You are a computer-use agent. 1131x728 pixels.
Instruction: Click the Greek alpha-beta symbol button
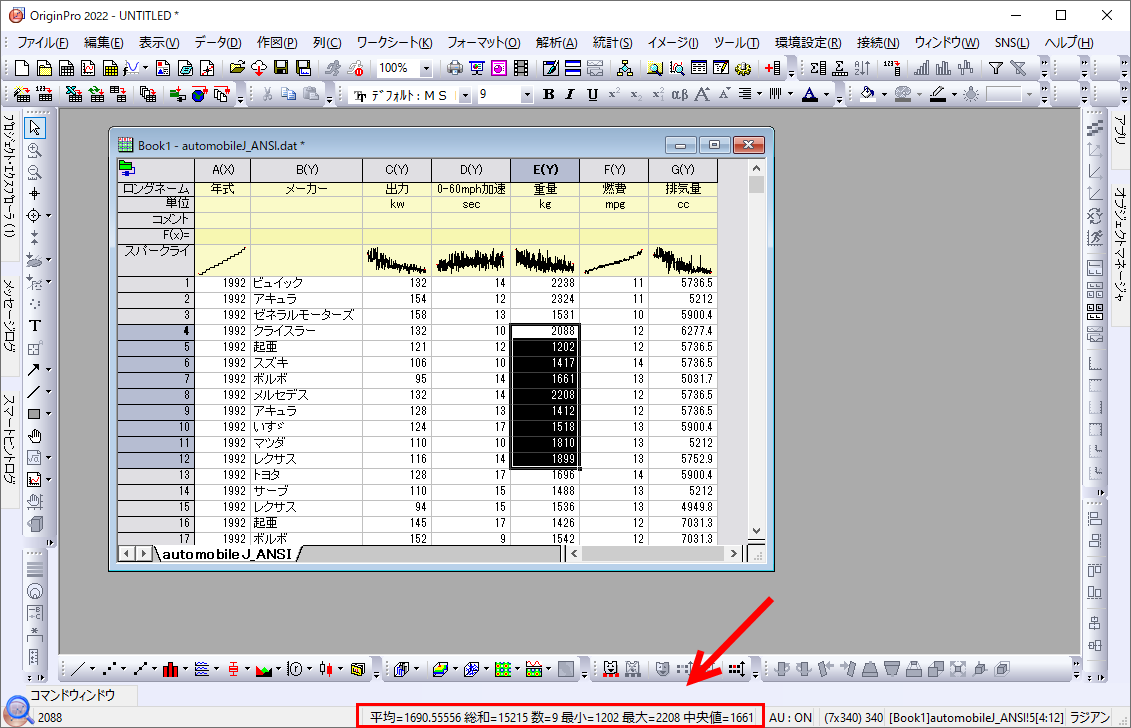click(679, 95)
